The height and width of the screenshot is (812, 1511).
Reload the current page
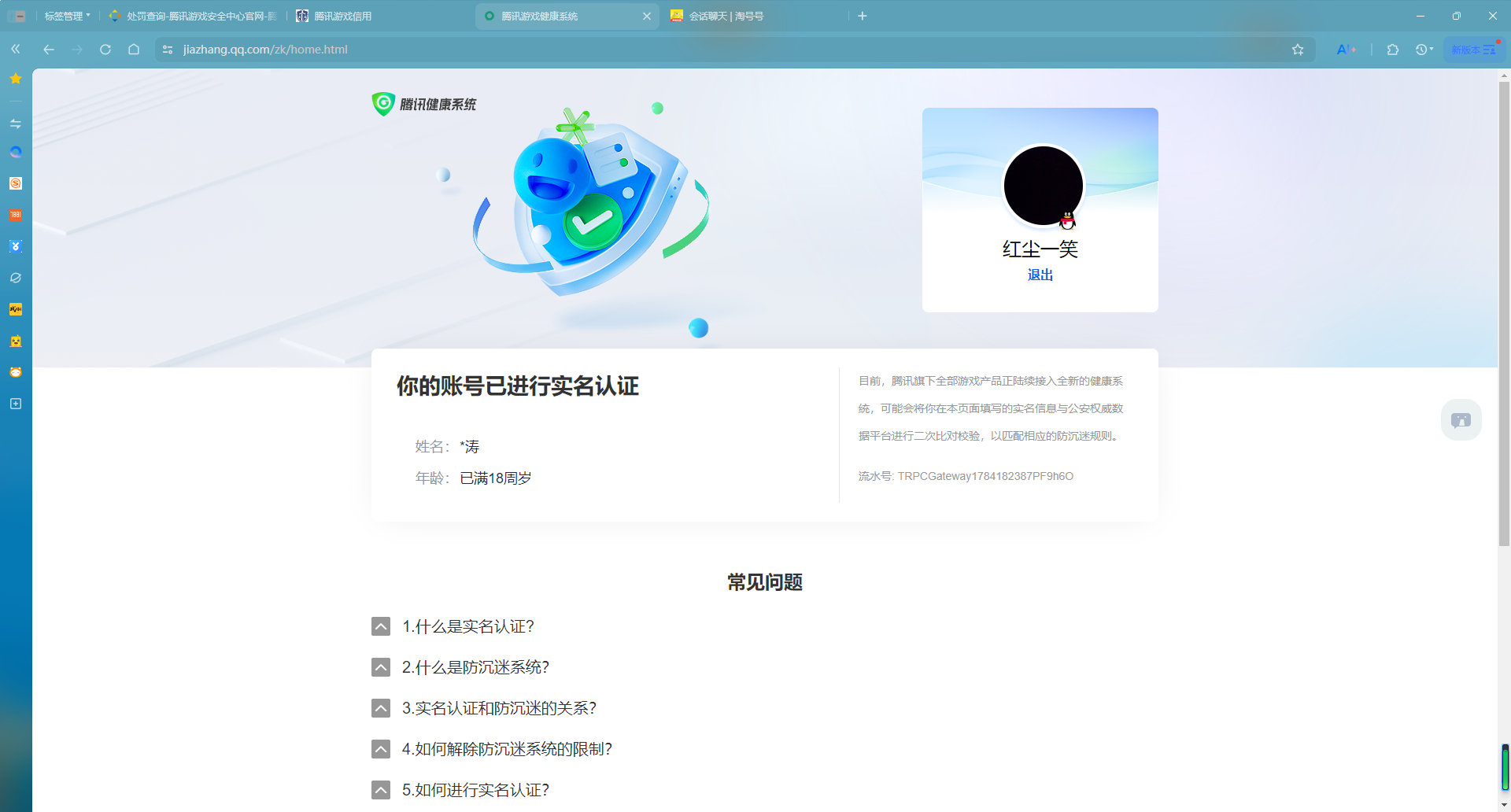click(x=105, y=49)
